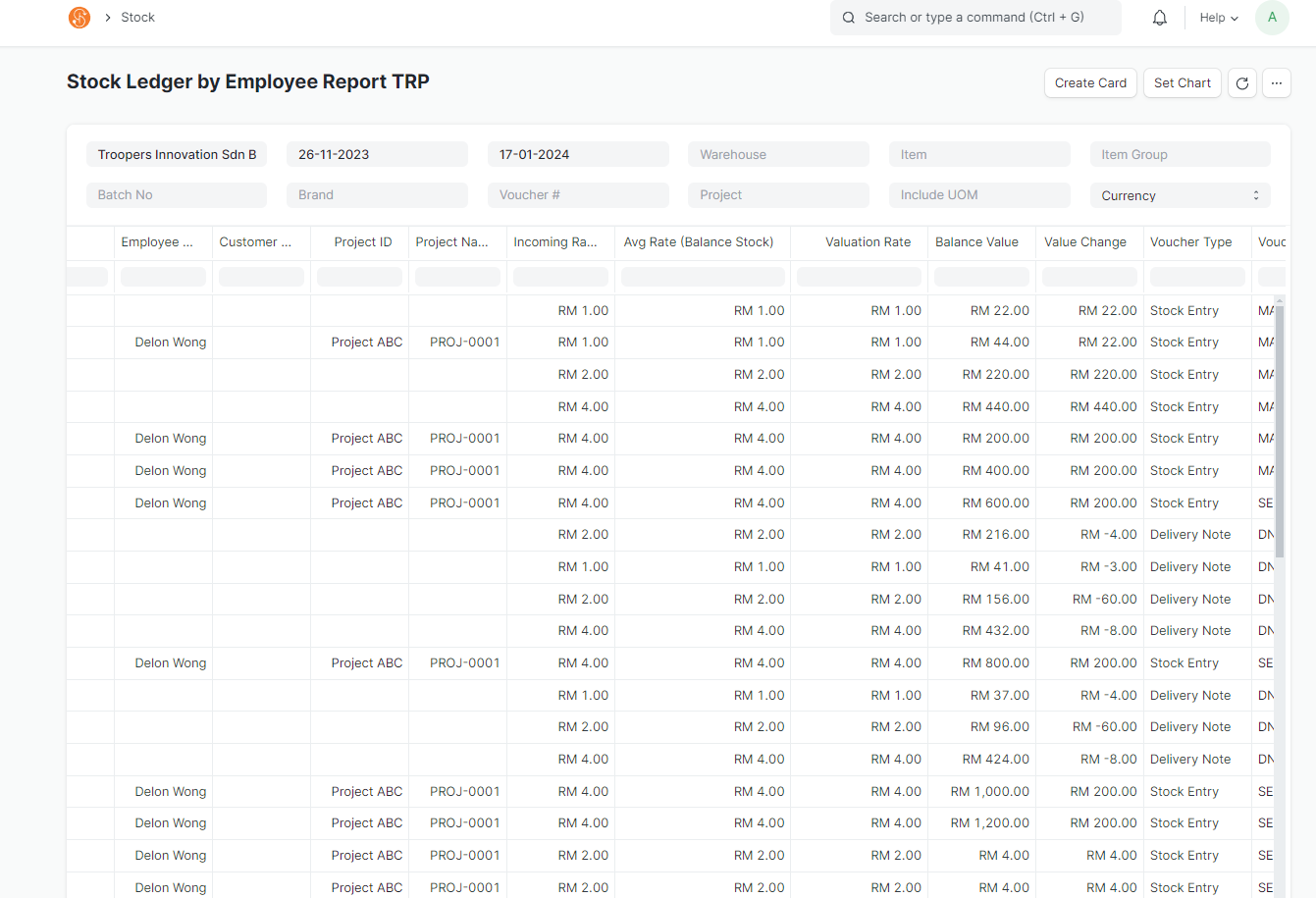
Task: Click the Valuation Rate column filter box
Action: tap(859, 277)
